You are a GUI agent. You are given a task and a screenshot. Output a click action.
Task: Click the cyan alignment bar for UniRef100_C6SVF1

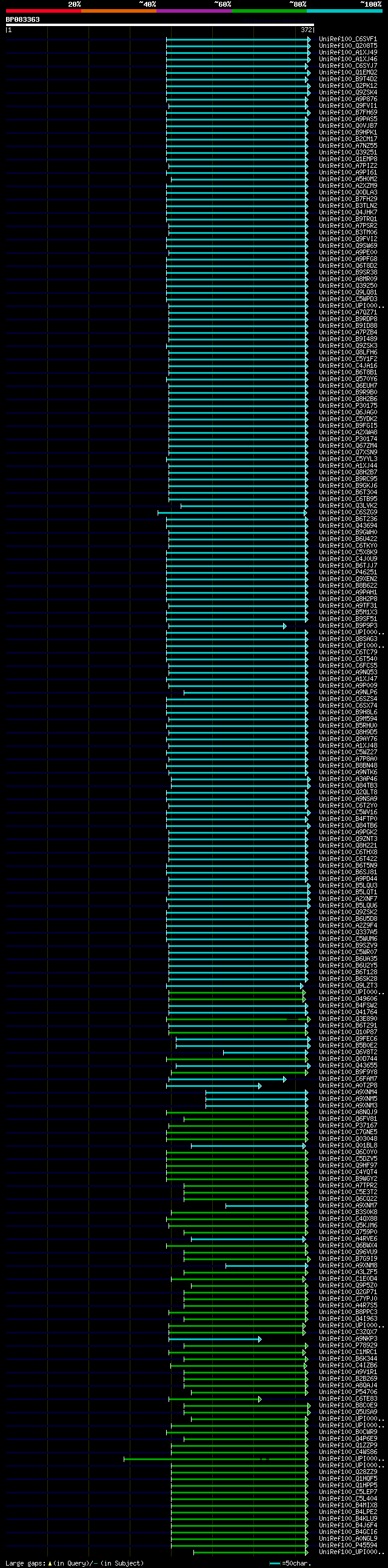coord(238,39)
